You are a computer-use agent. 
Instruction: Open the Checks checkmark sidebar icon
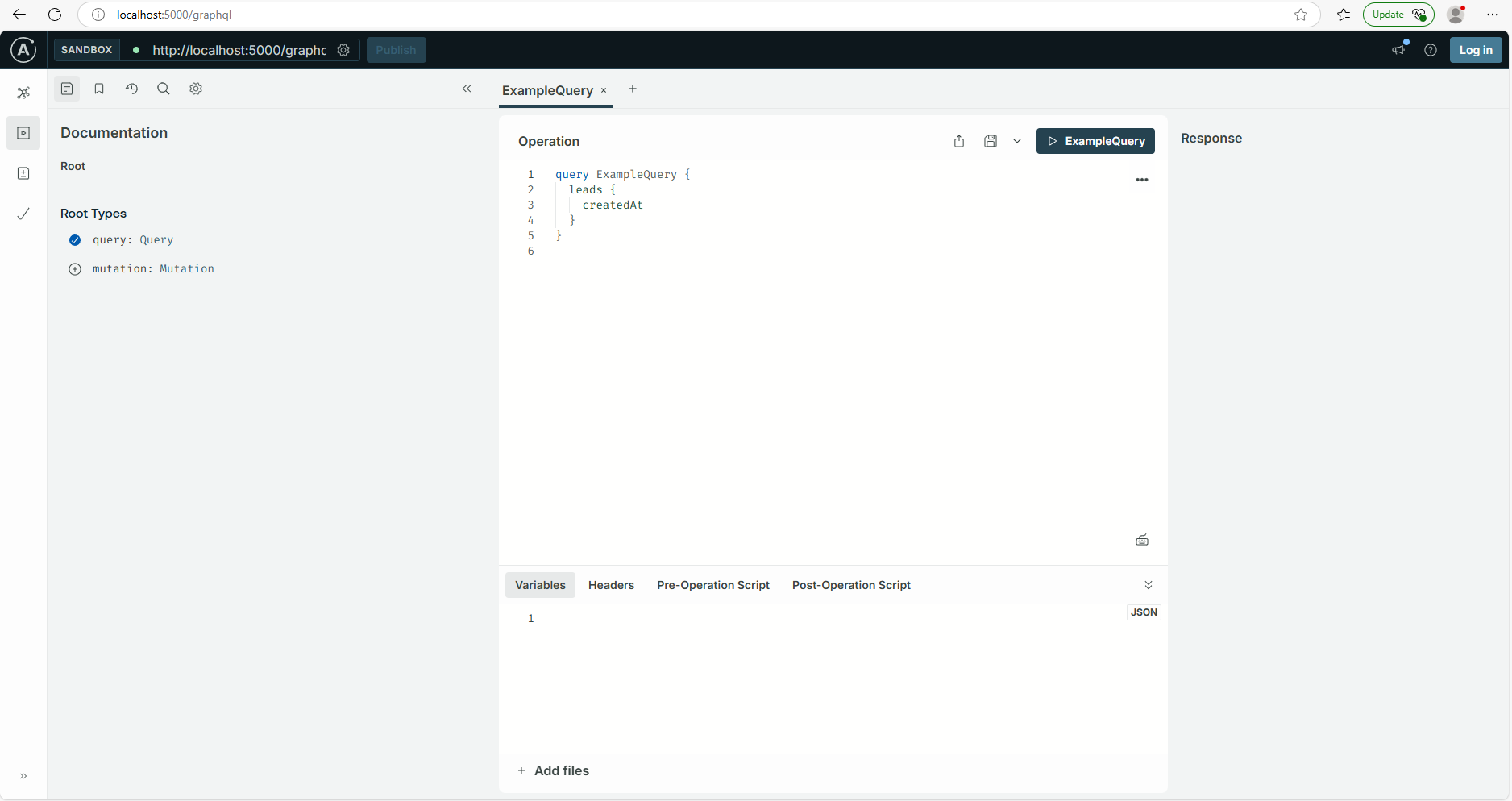tap(23, 214)
